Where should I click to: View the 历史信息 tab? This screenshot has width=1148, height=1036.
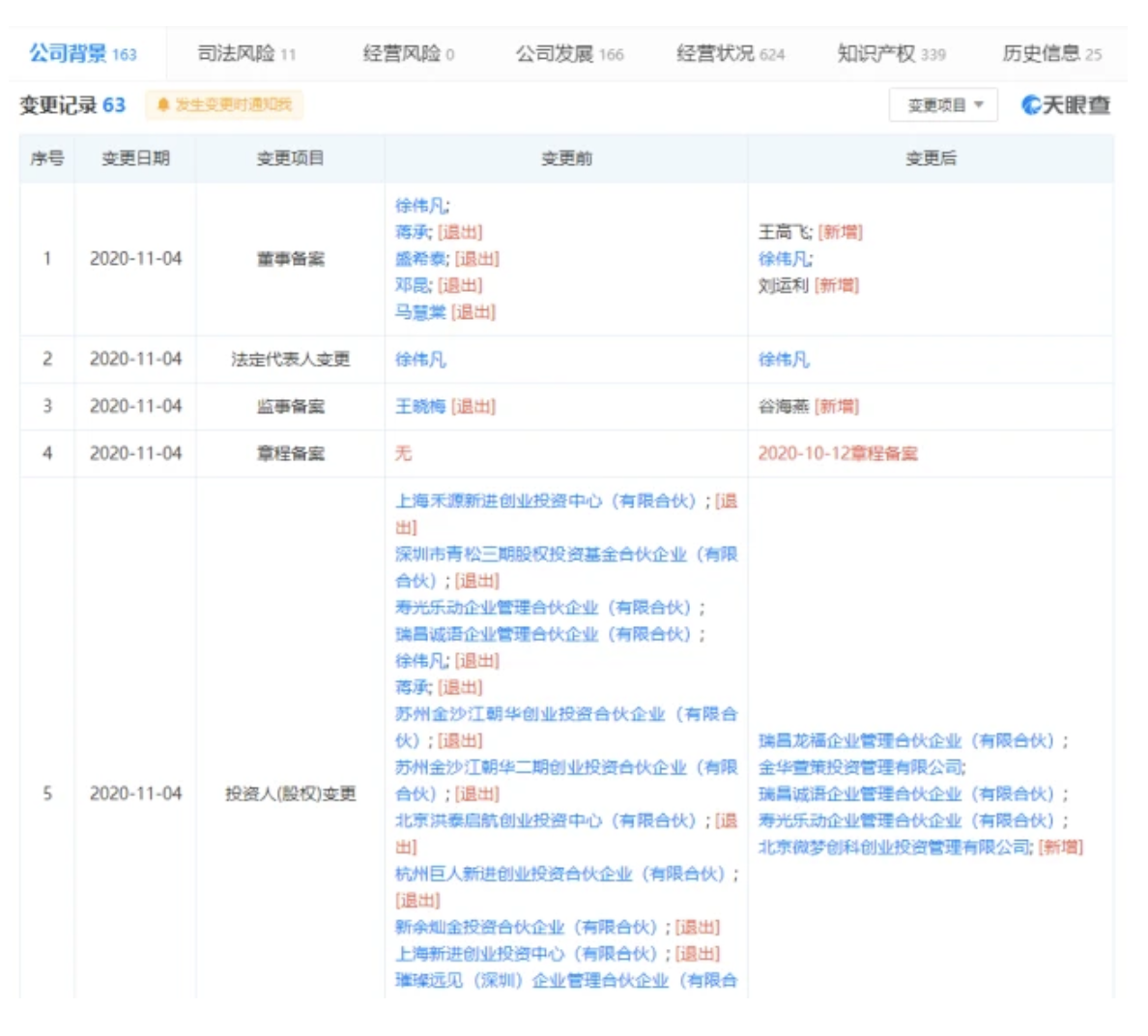[1051, 54]
